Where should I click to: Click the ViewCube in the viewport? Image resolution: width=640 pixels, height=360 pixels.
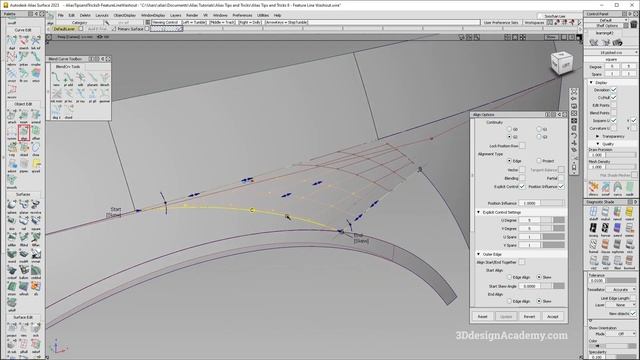pyautogui.click(x=562, y=63)
